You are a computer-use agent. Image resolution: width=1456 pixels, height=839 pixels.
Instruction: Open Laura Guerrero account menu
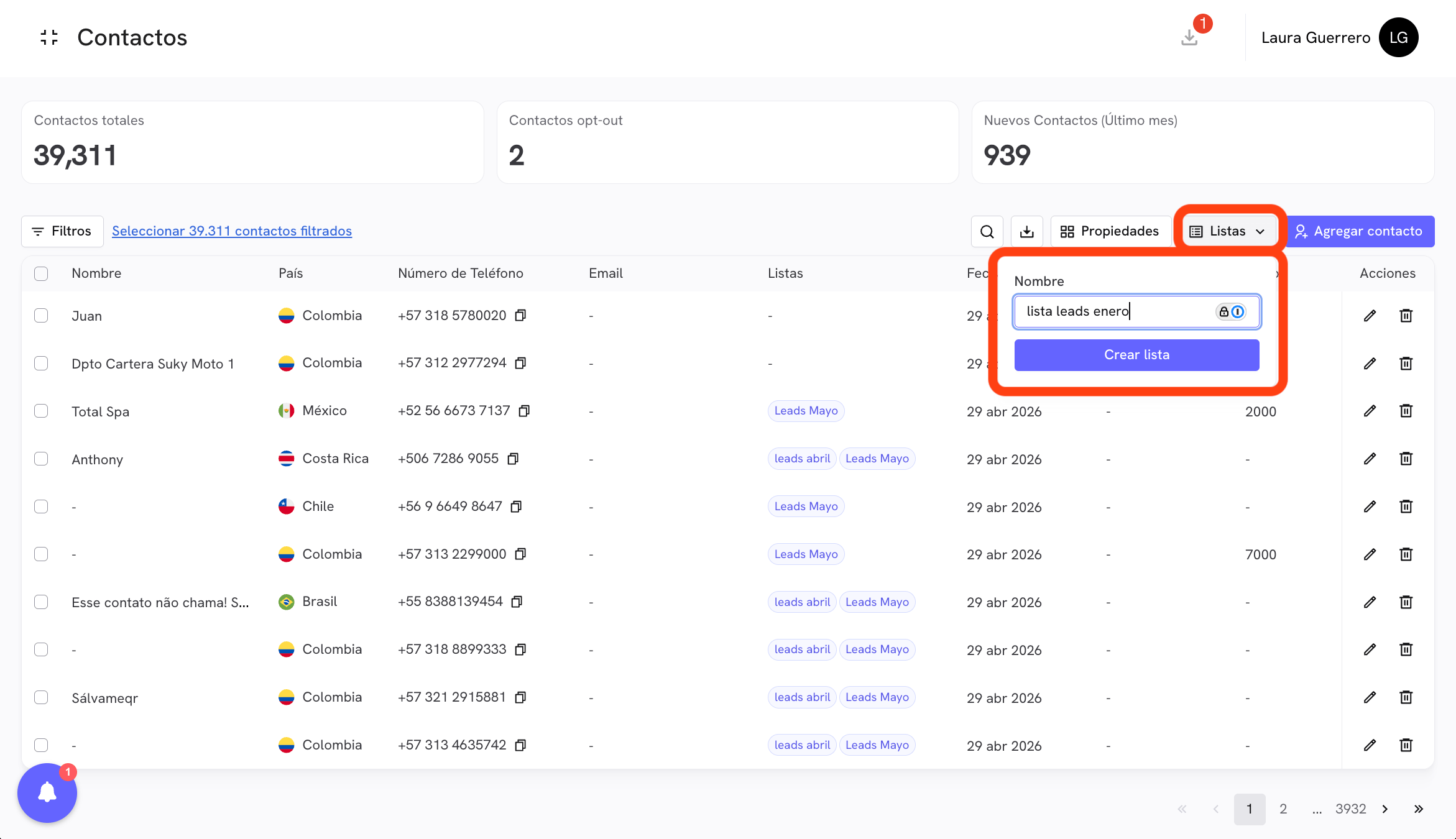pyautogui.click(x=1315, y=37)
